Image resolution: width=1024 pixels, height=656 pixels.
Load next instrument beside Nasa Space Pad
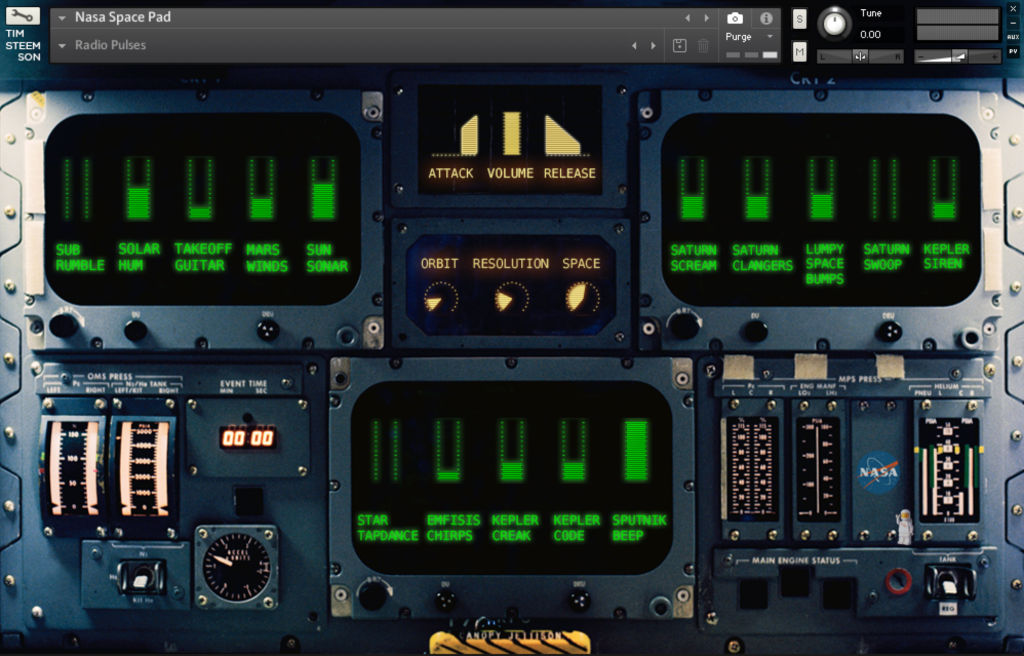[707, 18]
